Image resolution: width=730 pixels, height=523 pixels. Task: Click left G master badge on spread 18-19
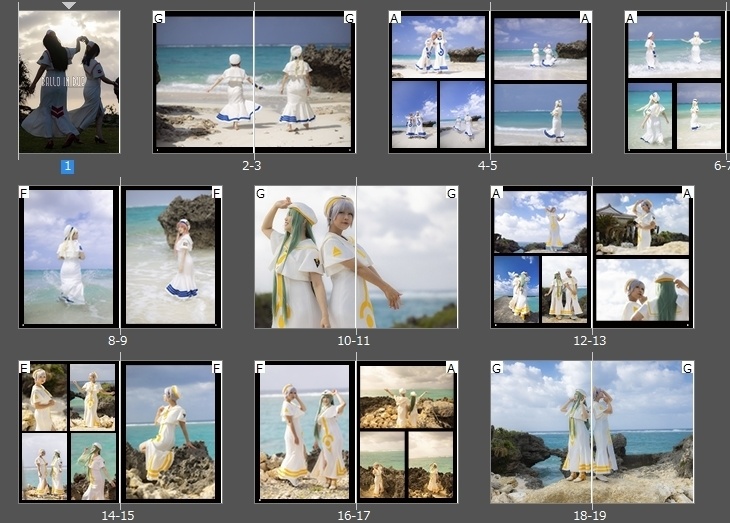[497, 368]
